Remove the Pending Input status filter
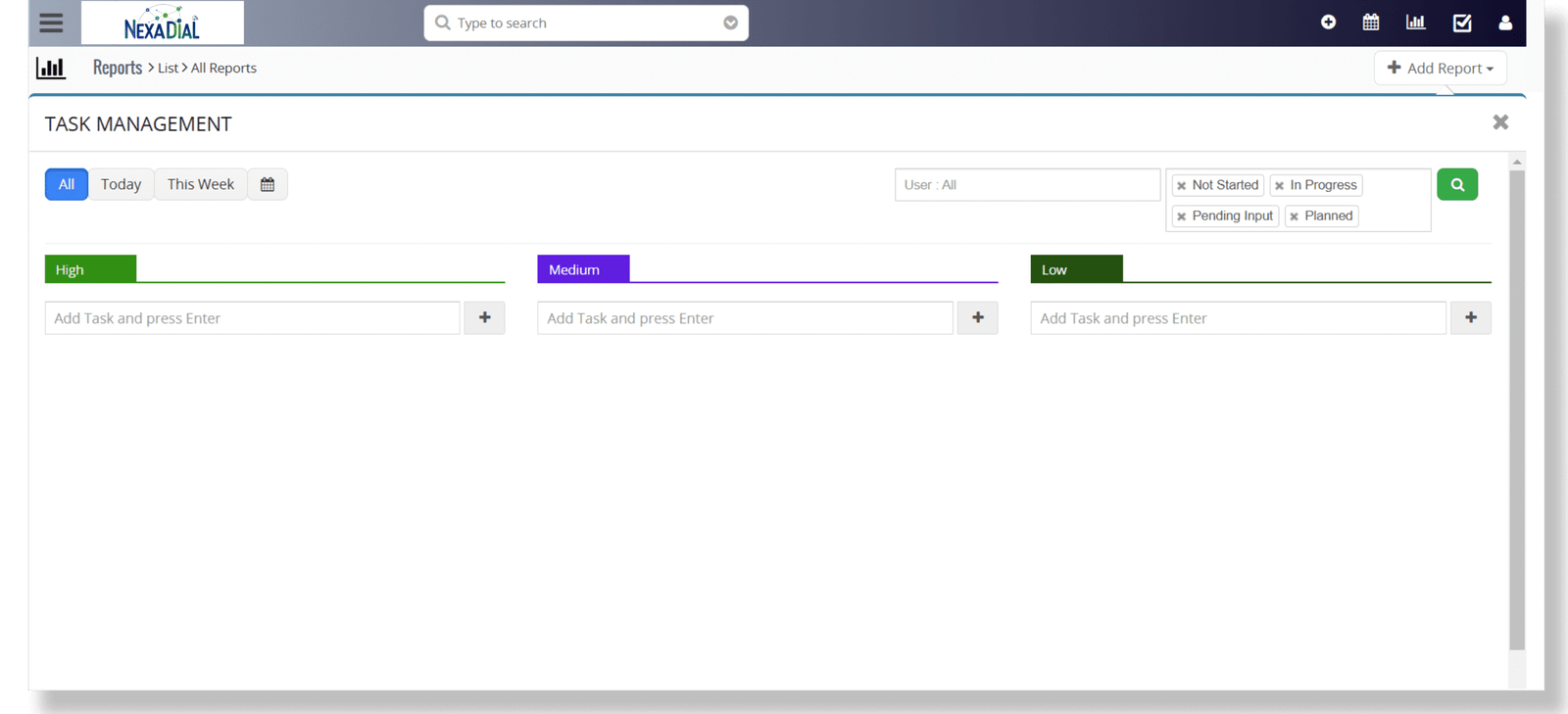This screenshot has width=1568, height=714. click(x=1181, y=216)
